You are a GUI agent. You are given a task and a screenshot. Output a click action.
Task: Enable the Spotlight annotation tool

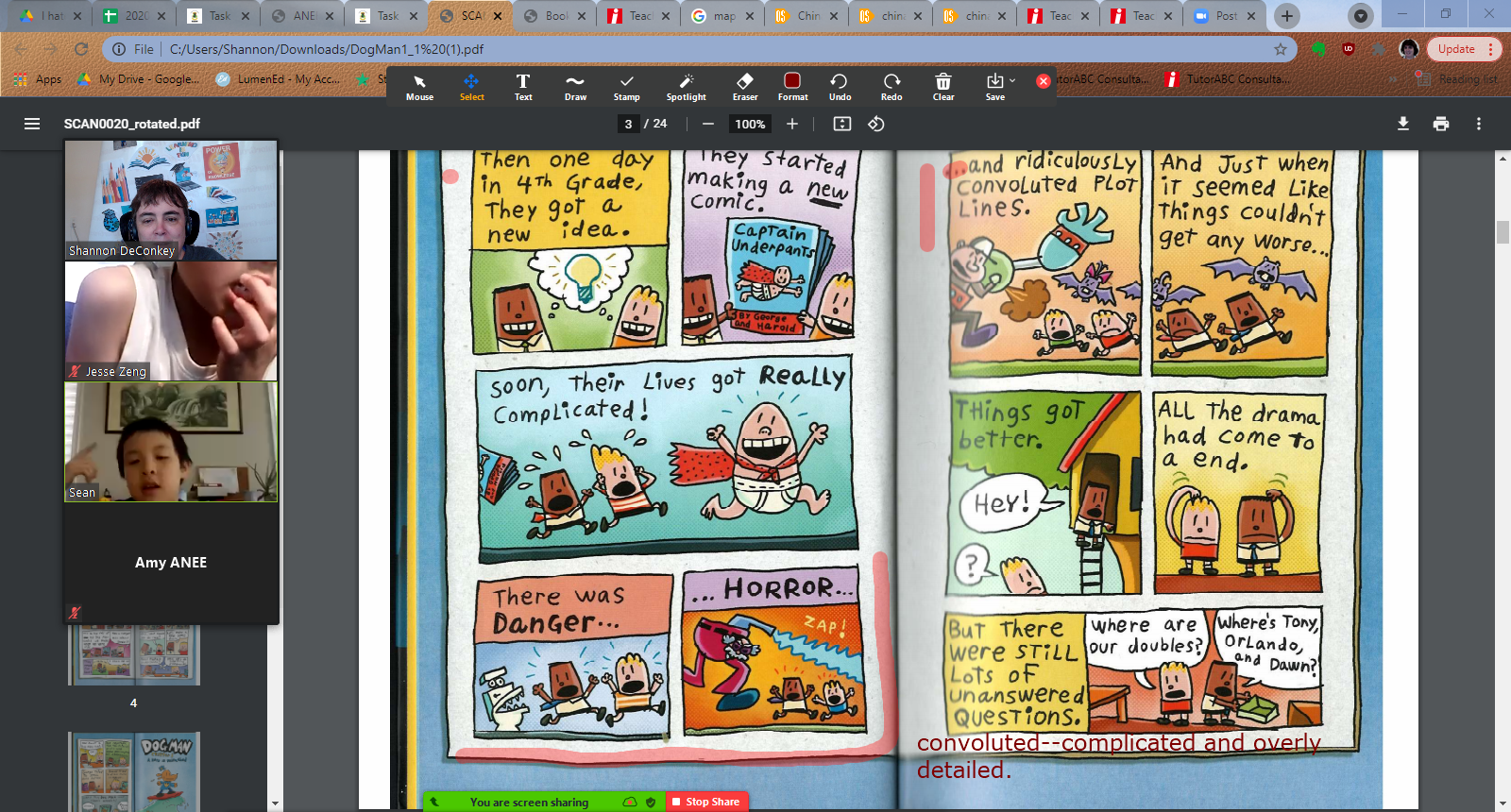686,87
